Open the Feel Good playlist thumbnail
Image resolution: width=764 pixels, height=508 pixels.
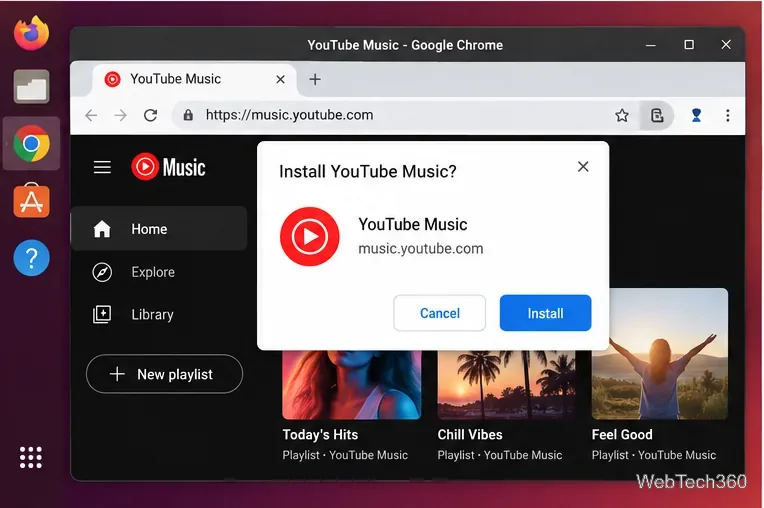pos(660,354)
